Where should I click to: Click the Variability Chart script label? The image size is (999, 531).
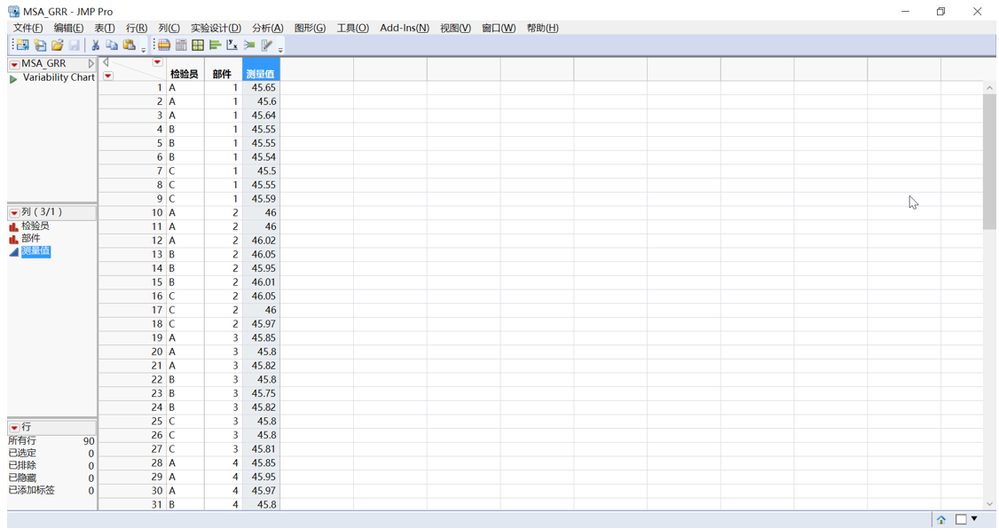pos(59,78)
